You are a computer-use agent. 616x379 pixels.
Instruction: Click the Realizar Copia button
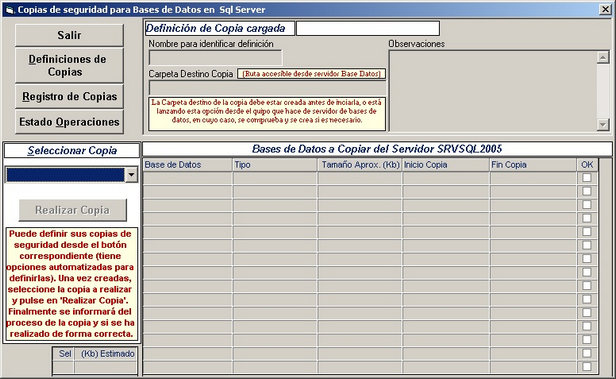coord(73,210)
